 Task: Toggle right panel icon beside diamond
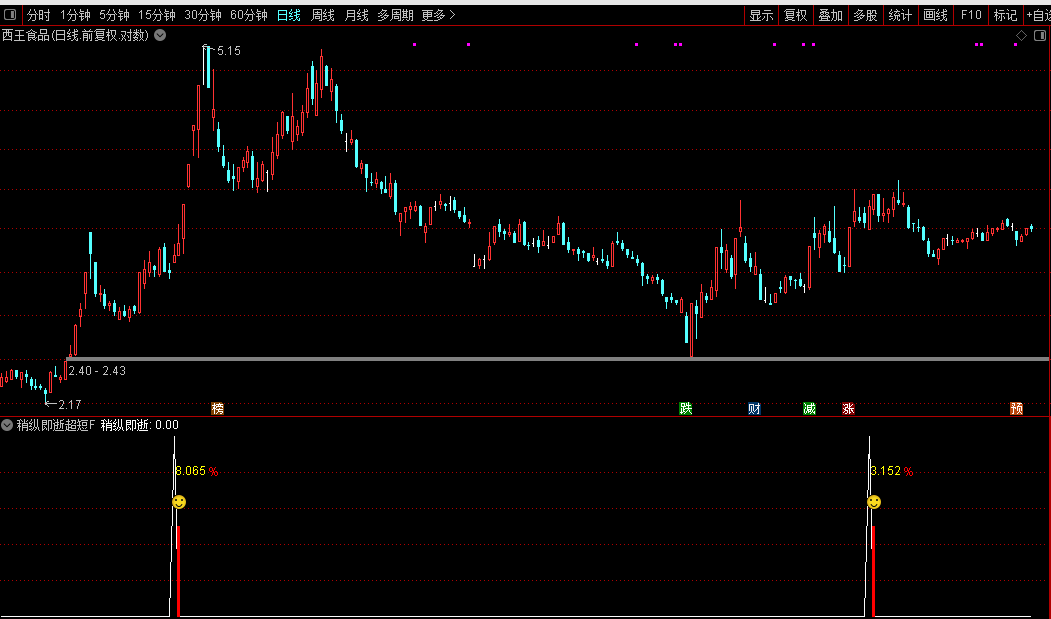(1039, 36)
